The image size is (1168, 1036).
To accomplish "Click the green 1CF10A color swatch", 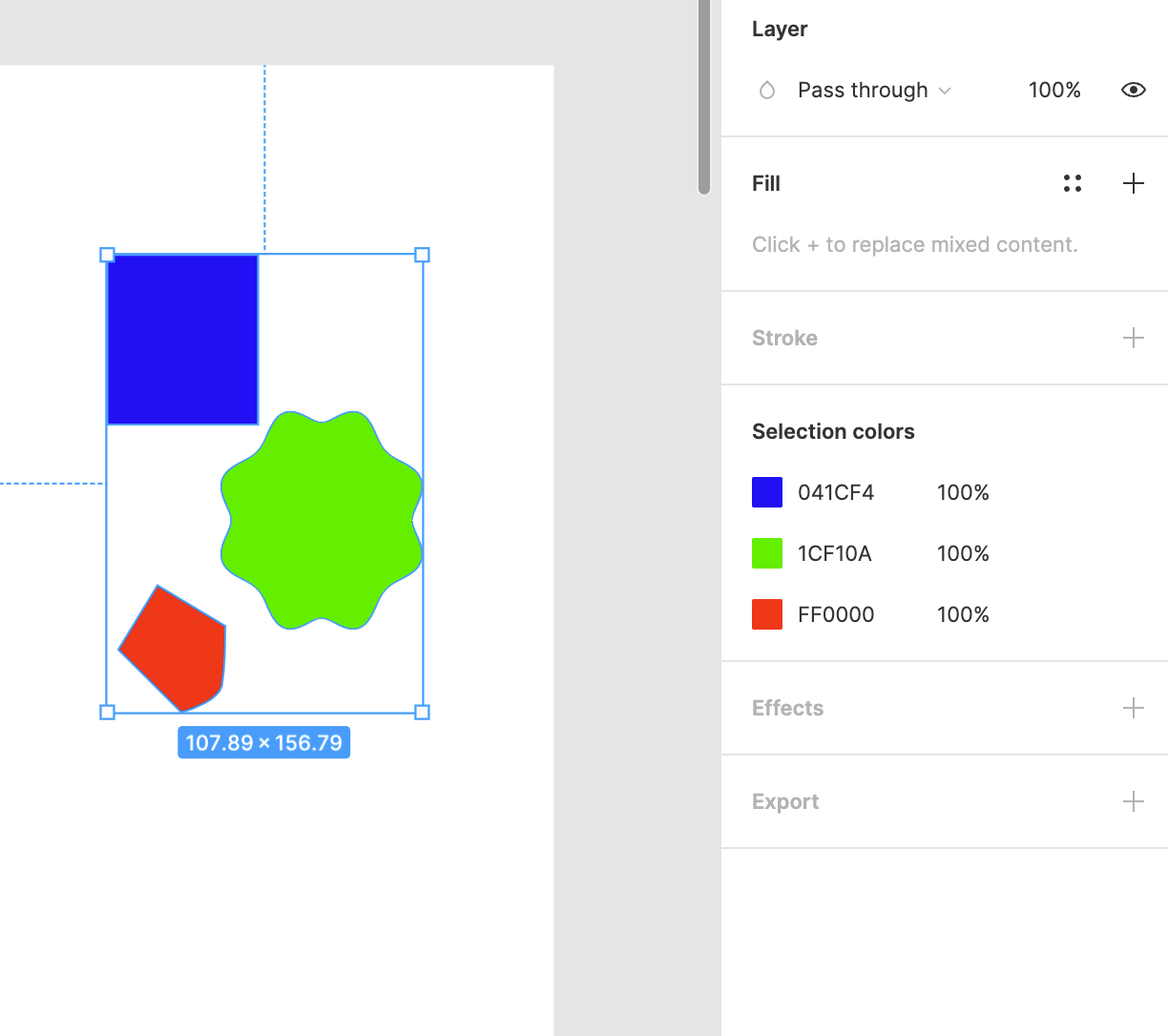I will click(767, 553).
